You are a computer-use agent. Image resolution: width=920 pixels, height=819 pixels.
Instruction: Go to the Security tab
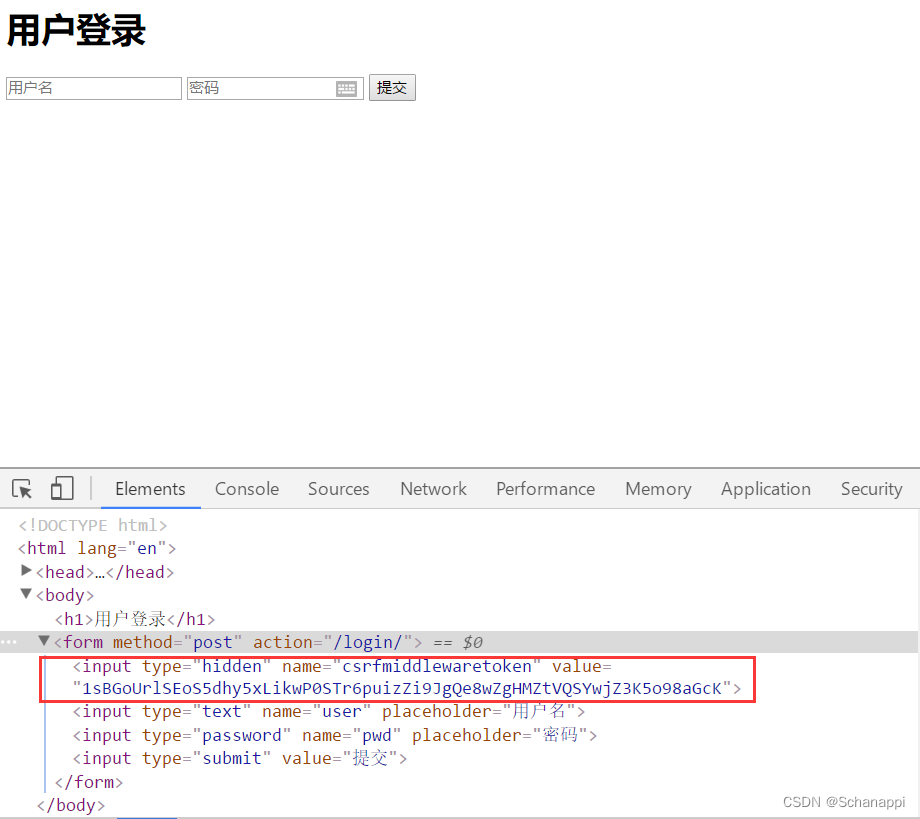click(871, 489)
